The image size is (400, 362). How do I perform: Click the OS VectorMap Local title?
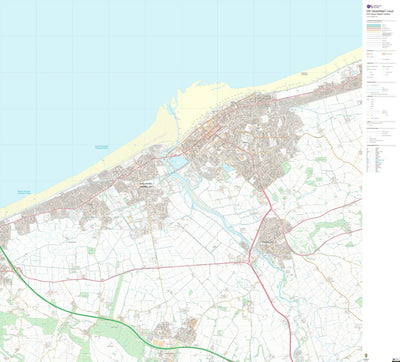380,11
